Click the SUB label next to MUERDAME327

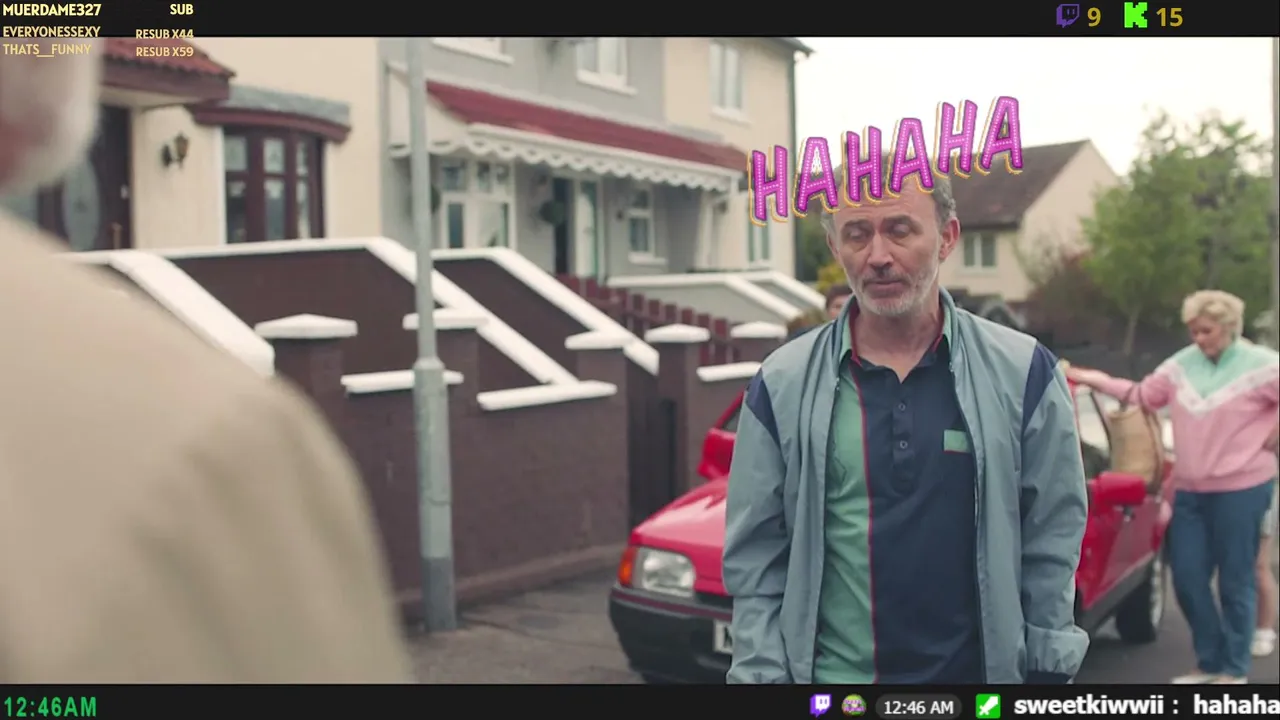[181, 10]
